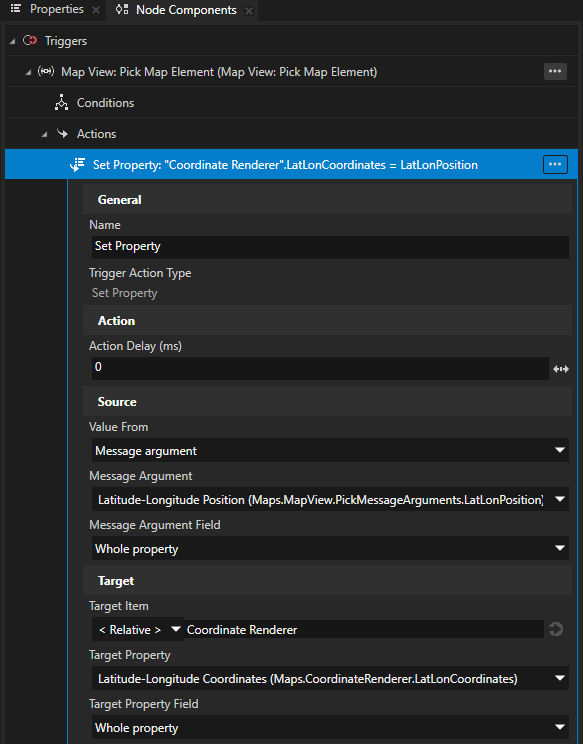Click the red Triggers icon
This screenshot has height=744, width=583.
click(x=30, y=40)
